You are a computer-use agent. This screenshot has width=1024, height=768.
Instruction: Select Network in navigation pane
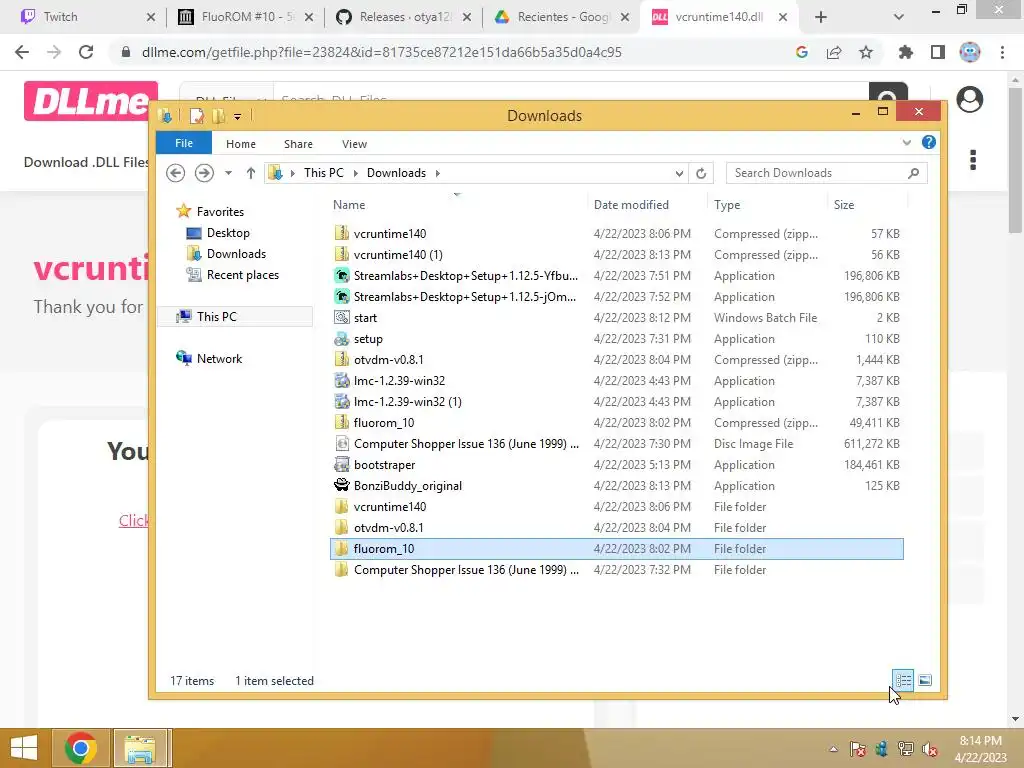click(219, 359)
